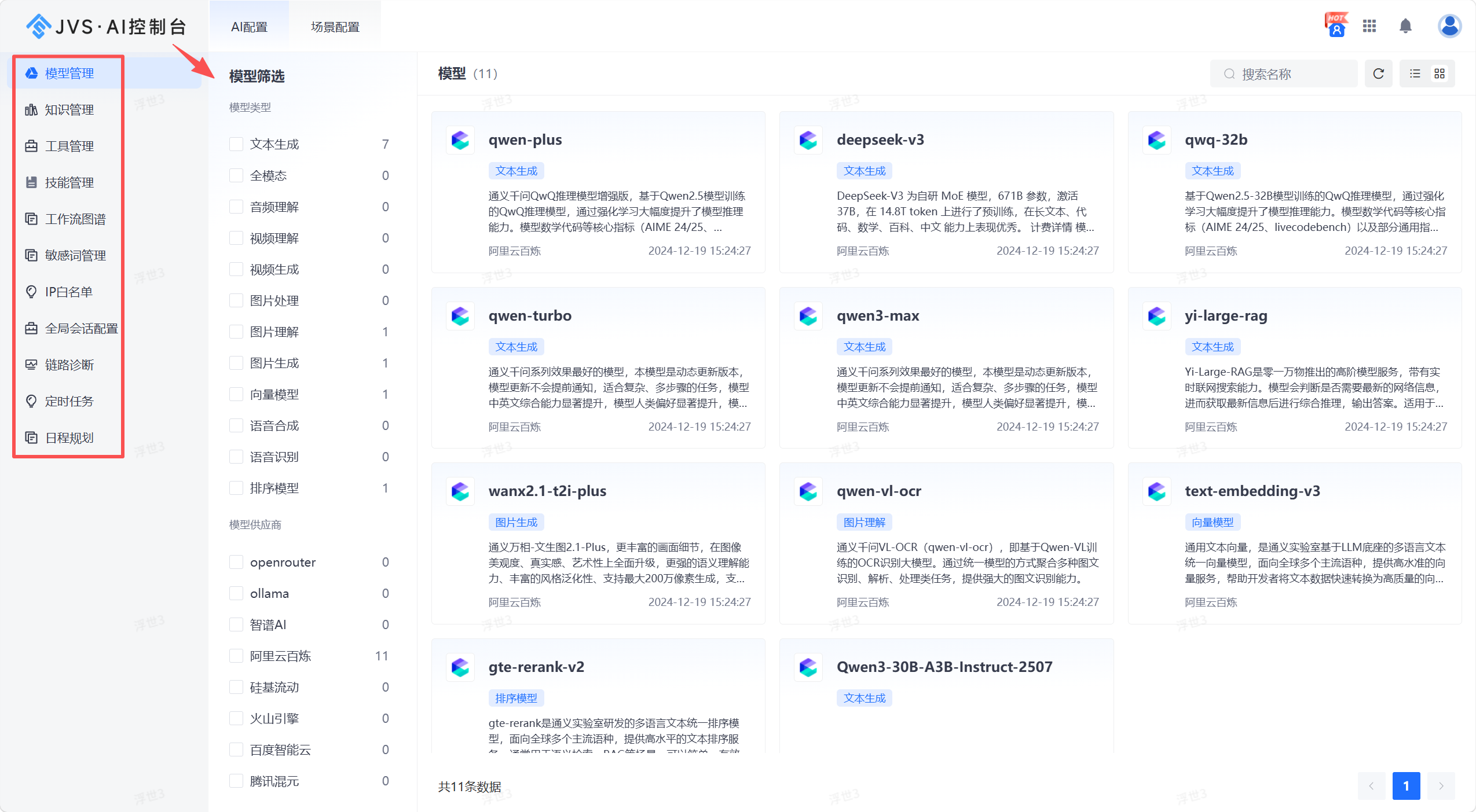The width and height of the screenshot is (1476, 812).
Task: Open the qwen-vl-ocr model title
Action: click(x=879, y=491)
